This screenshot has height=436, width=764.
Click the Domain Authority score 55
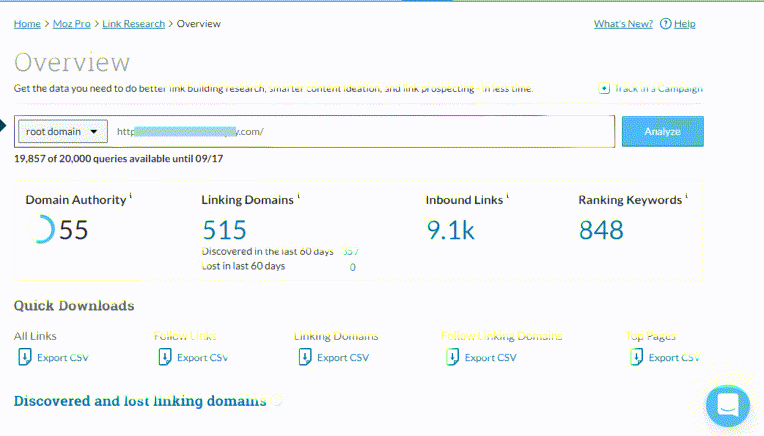74,230
